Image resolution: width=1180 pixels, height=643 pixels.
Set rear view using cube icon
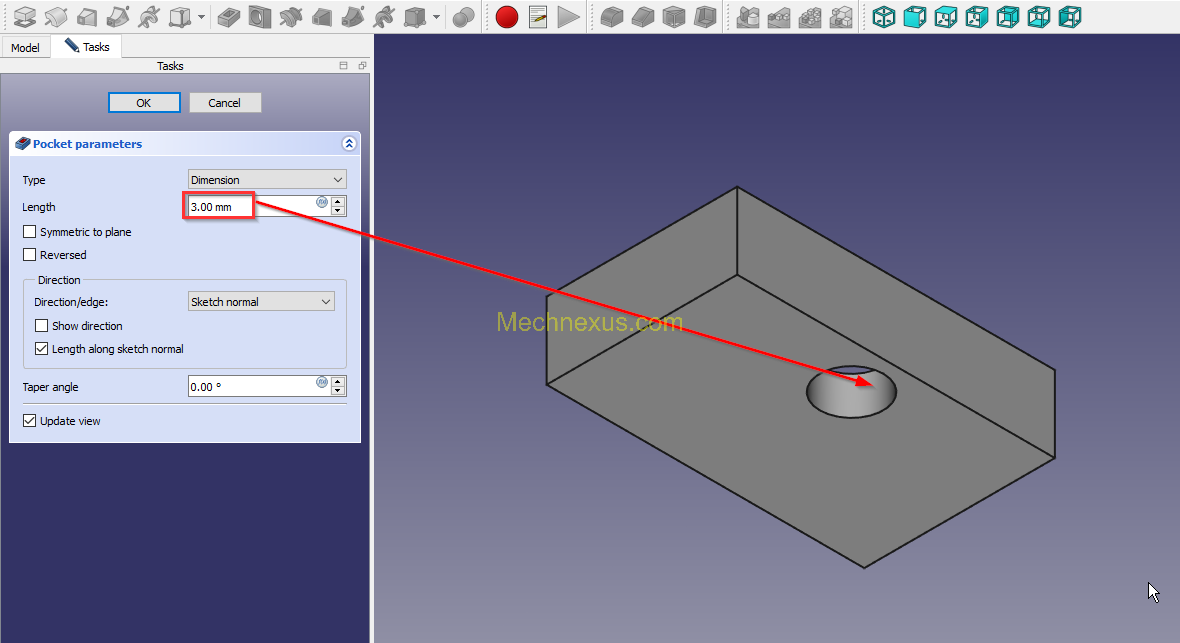click(x=1008, y=17)
